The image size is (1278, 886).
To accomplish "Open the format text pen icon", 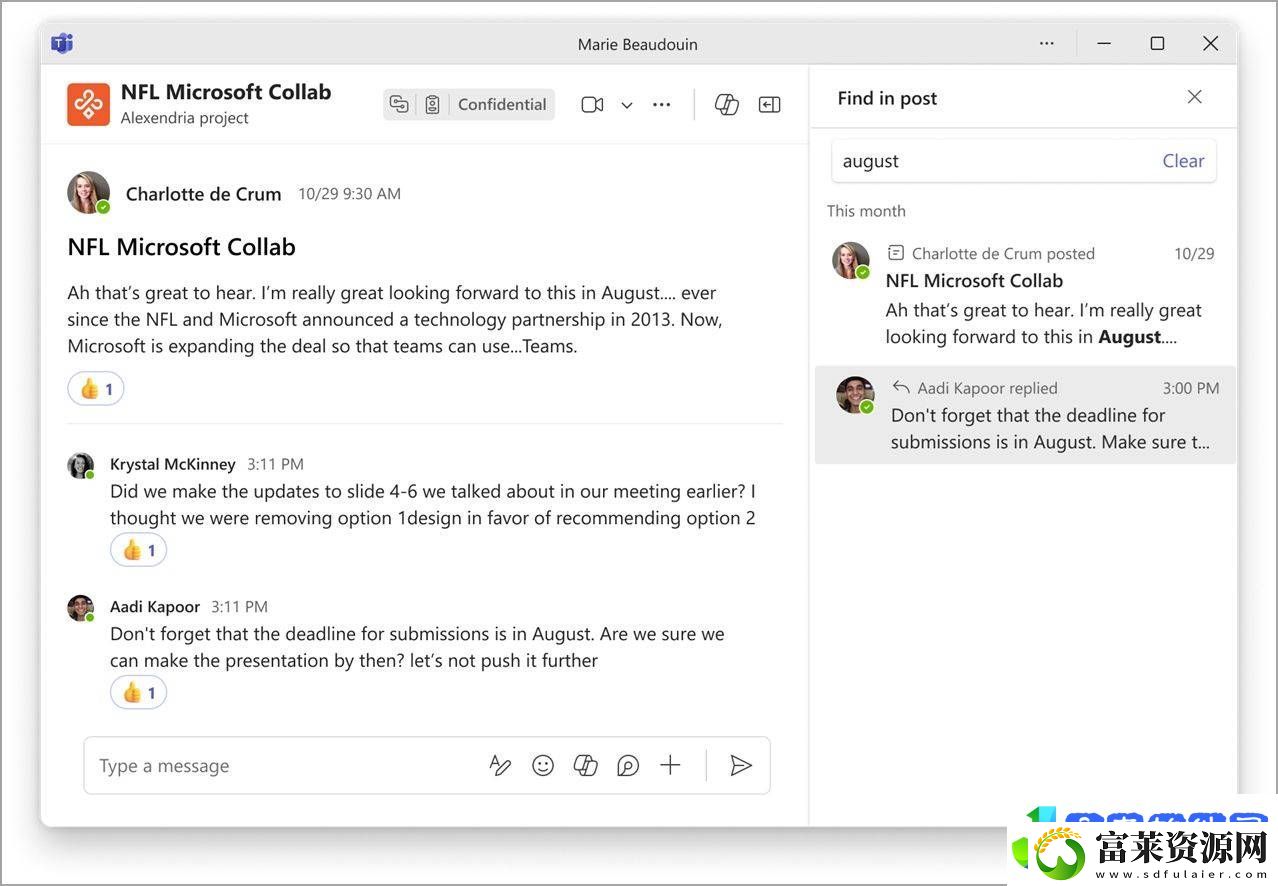I will coord(500,766).
